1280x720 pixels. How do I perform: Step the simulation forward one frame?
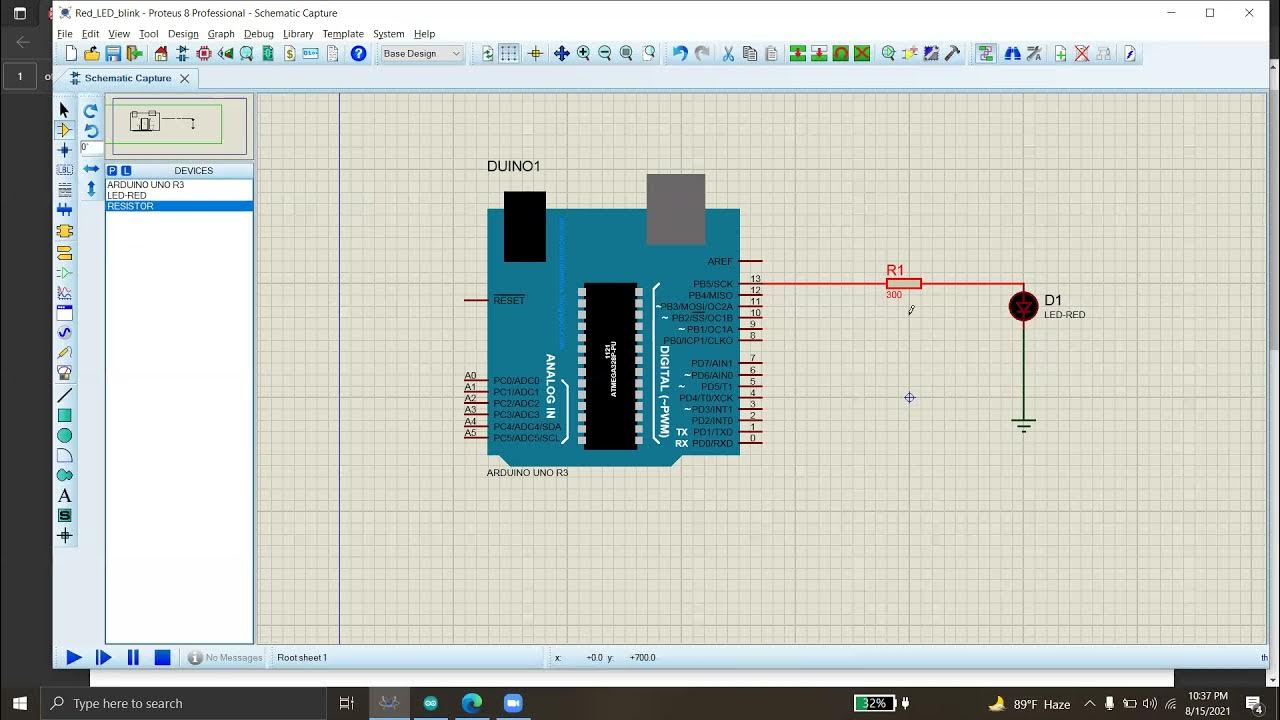click(x=103, y=658)
